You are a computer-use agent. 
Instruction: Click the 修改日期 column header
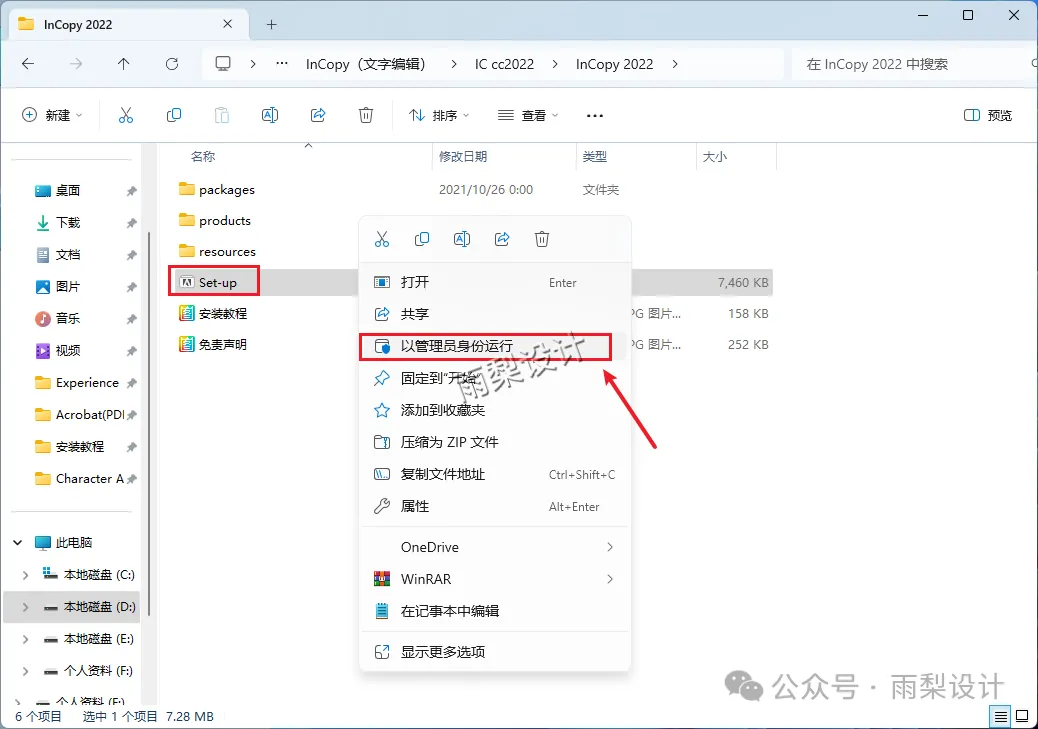(x=463, y=156)
